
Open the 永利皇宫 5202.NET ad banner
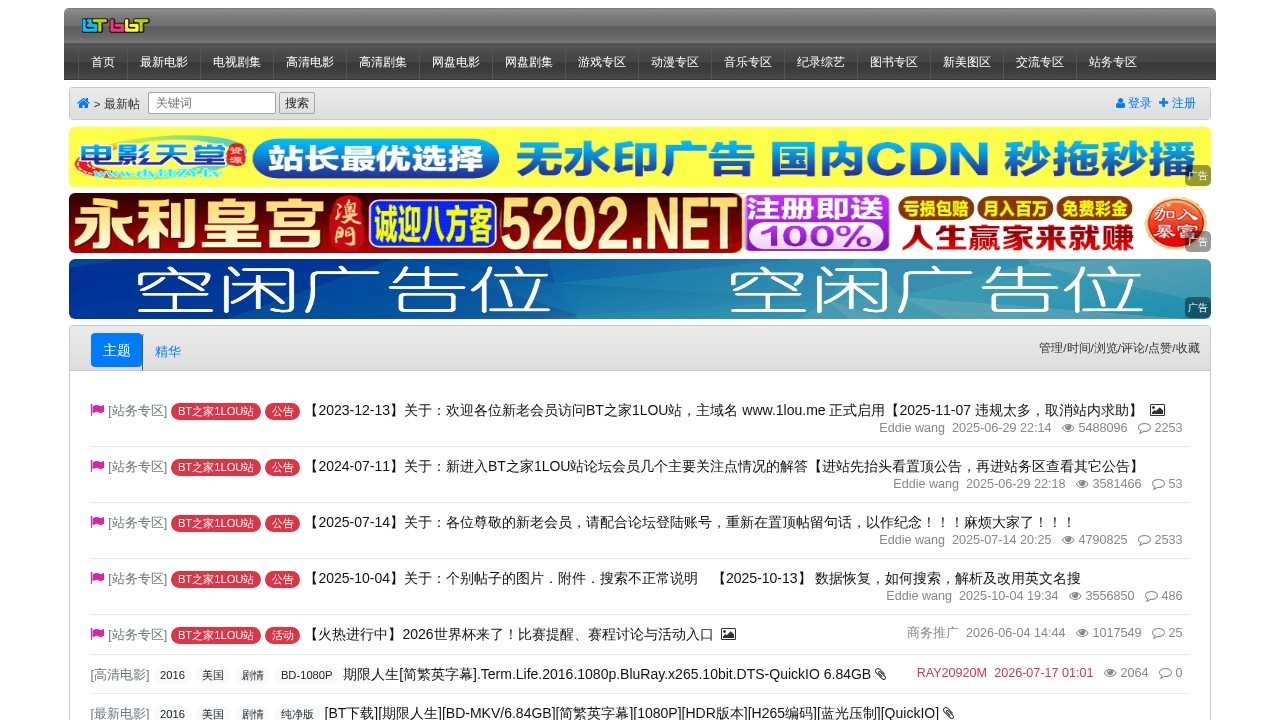click(x=640, y=223)
